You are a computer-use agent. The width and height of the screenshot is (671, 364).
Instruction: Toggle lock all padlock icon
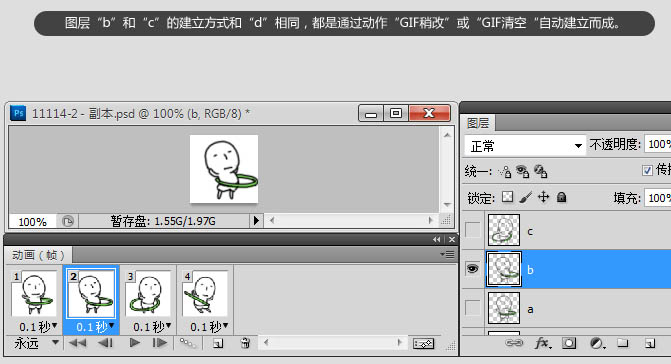[561, 197]
